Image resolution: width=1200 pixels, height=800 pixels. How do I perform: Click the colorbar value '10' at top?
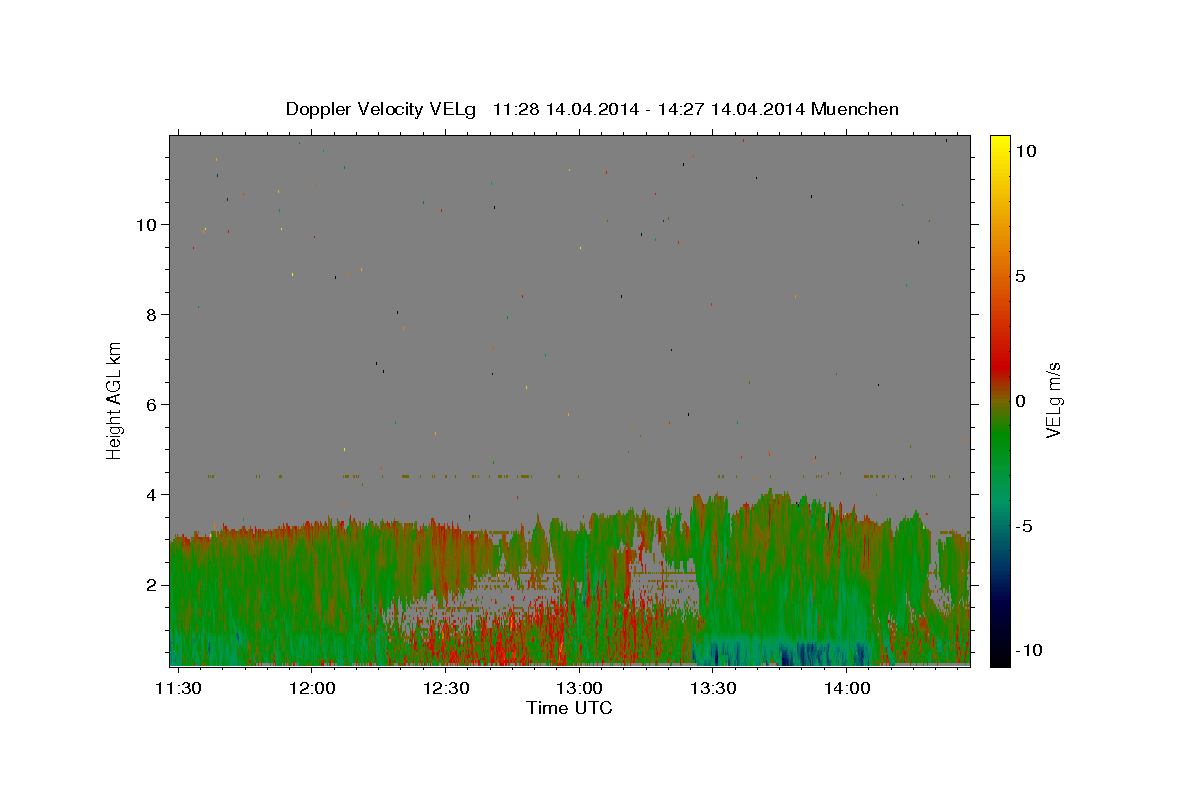point(1026,150)
